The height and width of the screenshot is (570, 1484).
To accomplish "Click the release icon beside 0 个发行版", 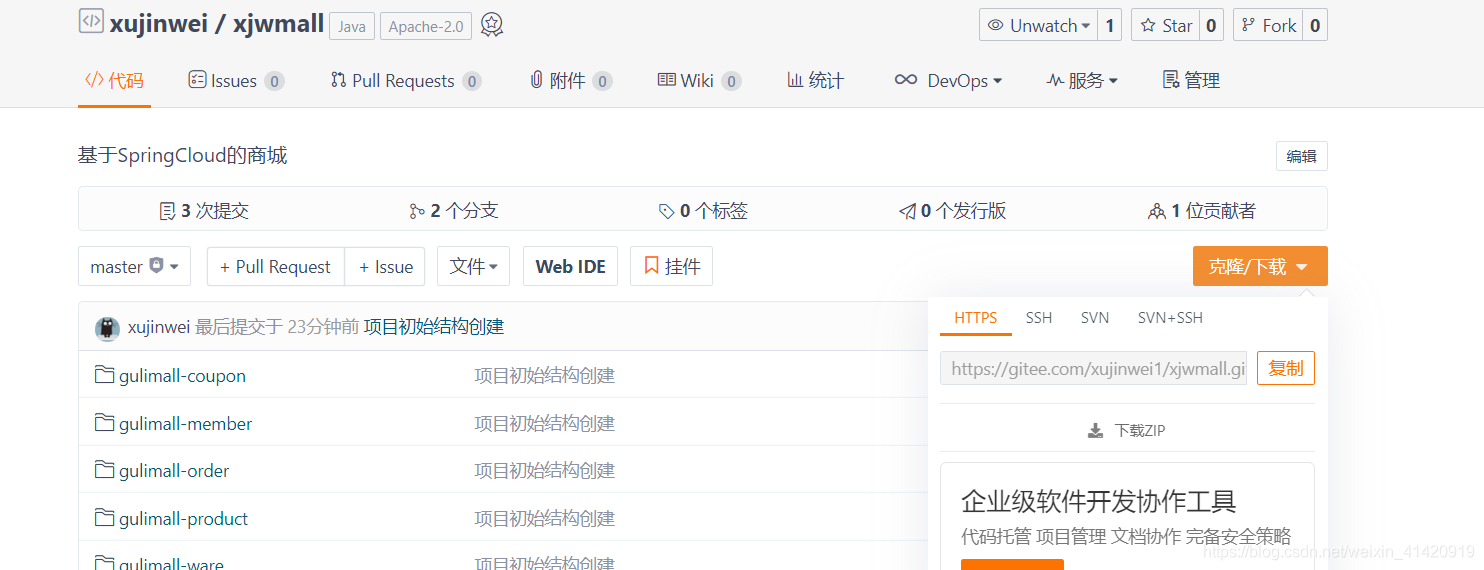I will [907, 211].
